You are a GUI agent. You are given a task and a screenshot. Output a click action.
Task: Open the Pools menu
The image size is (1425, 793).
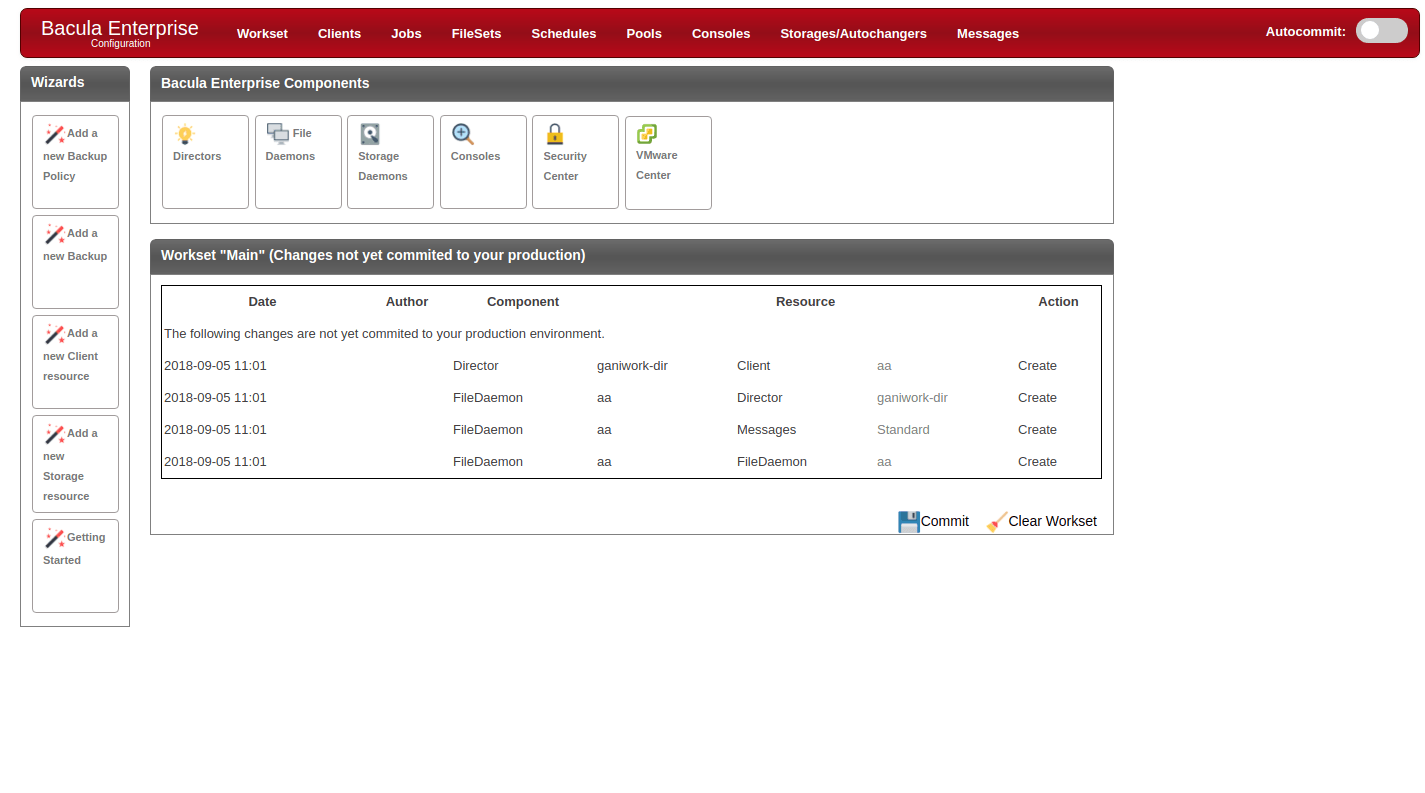tap(644, 34)
